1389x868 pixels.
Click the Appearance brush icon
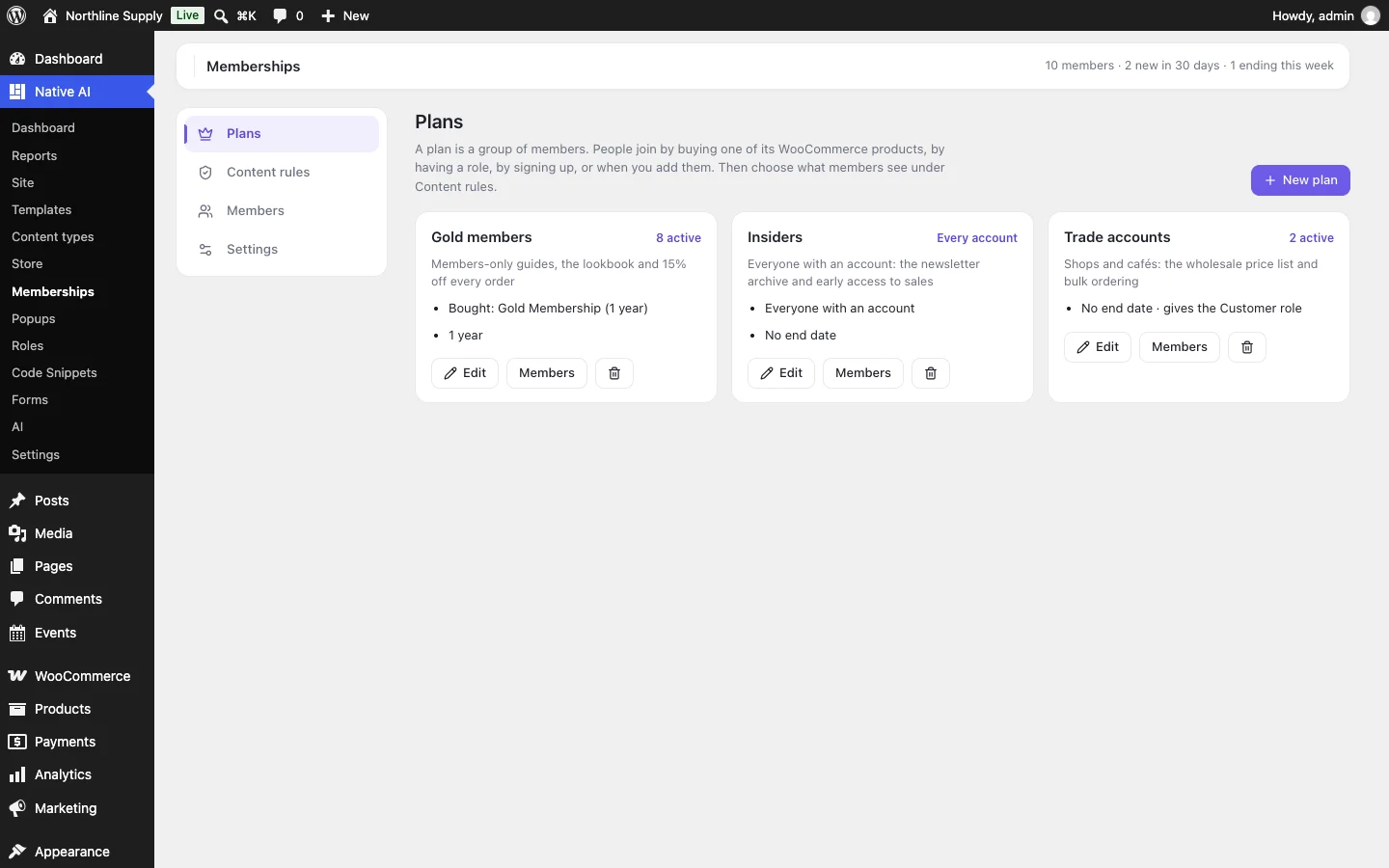17,852
